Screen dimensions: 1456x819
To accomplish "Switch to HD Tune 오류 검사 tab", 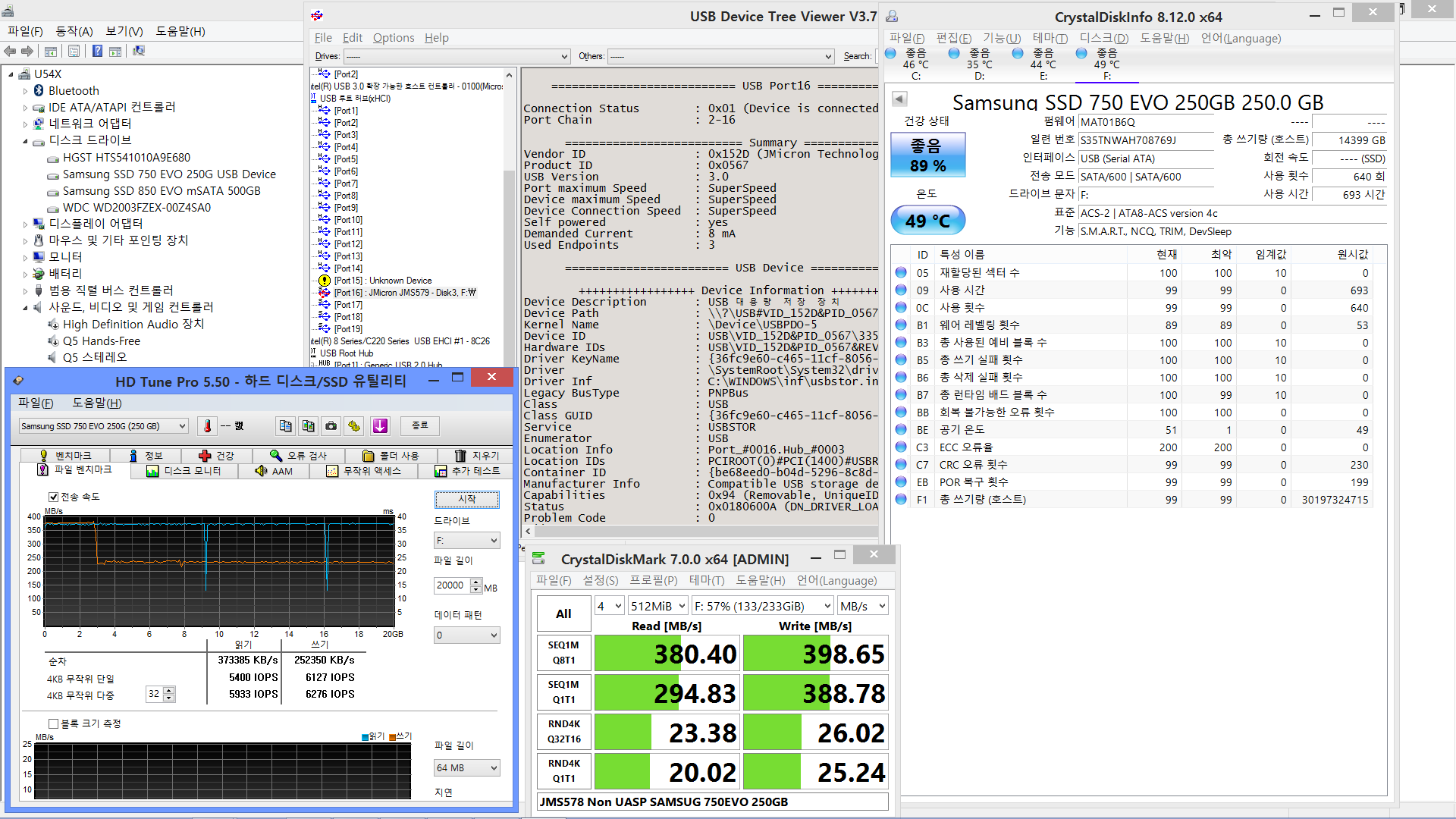I will pyautogui.click(x=299, y=455).
